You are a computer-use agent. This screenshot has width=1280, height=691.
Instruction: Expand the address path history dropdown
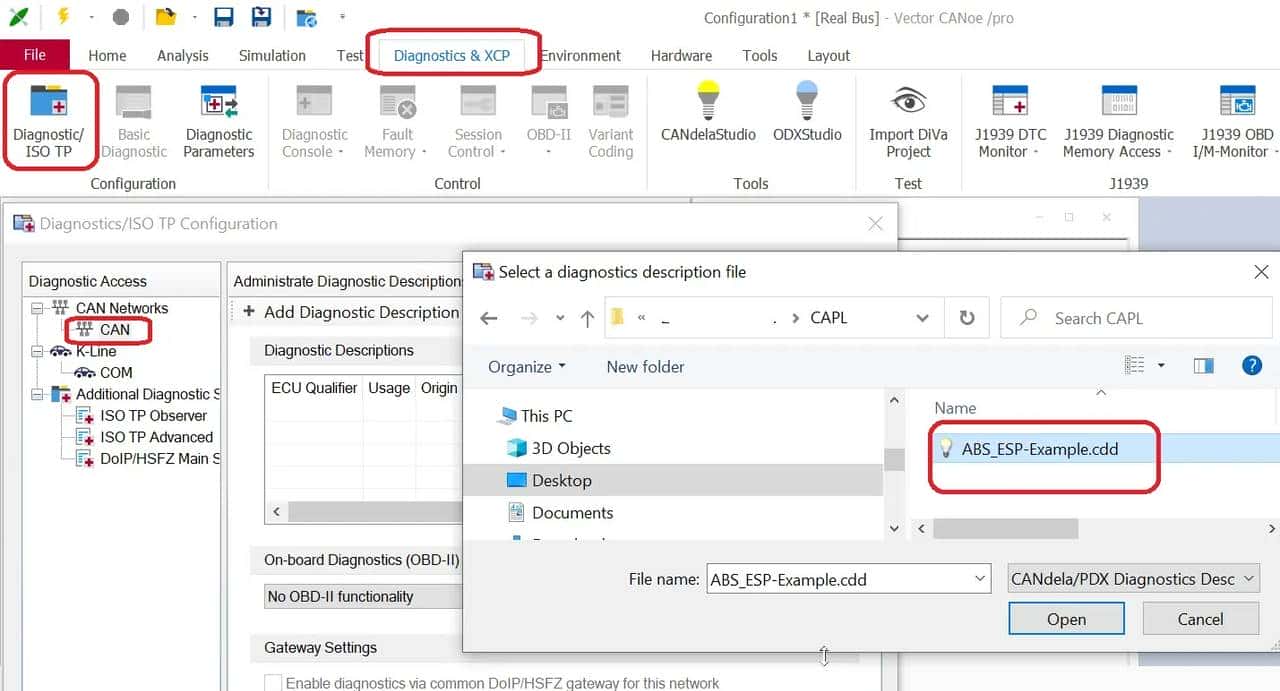(922, 318)
